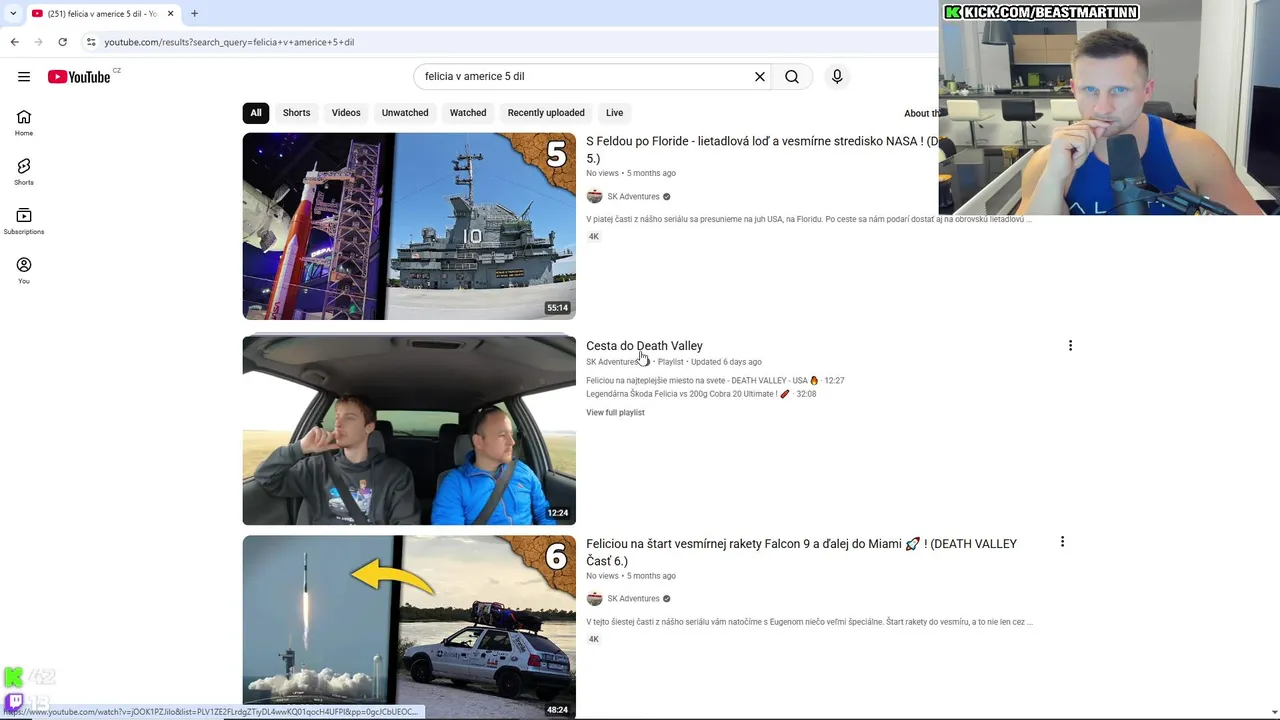Open a new browser tab
Screen dimensions: 1280x720
195,13
